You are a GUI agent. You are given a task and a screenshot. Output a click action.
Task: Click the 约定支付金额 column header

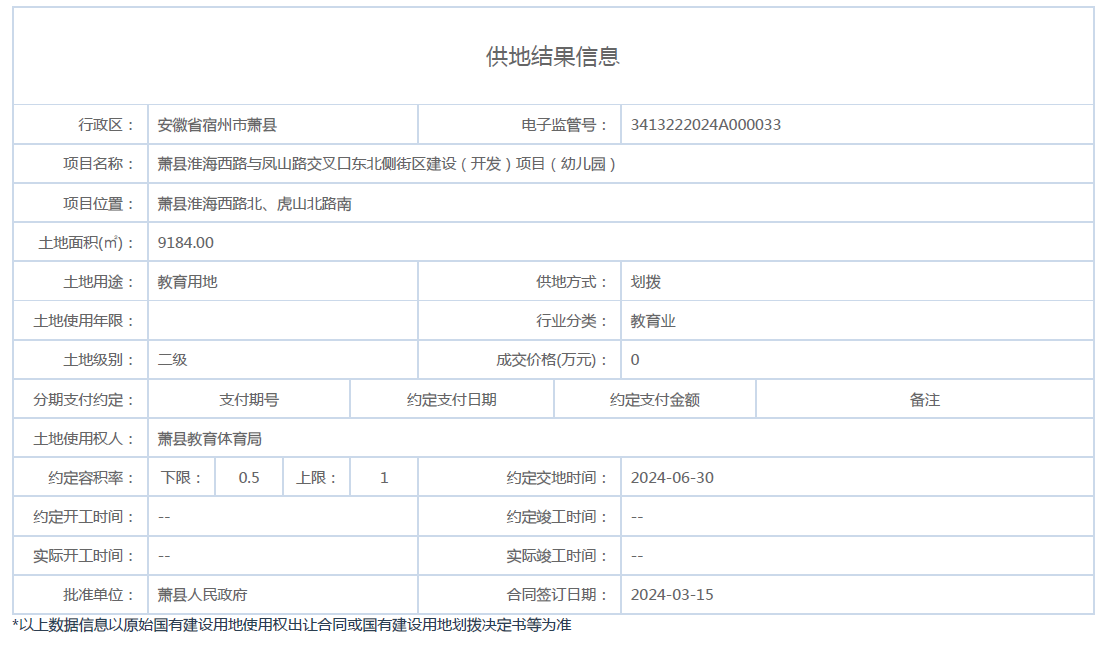click(x=654, y=400)
